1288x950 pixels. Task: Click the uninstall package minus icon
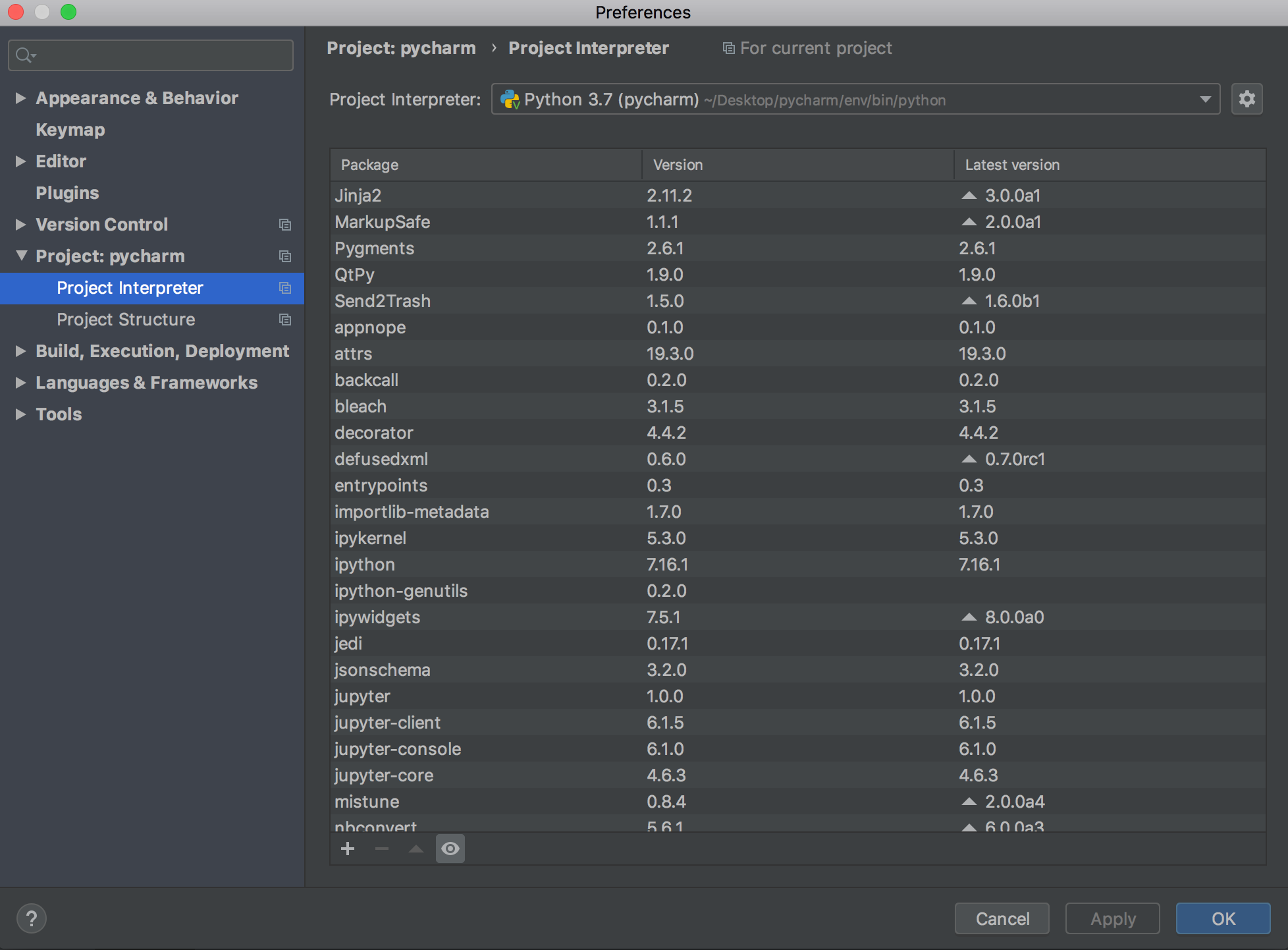point(382,849)
